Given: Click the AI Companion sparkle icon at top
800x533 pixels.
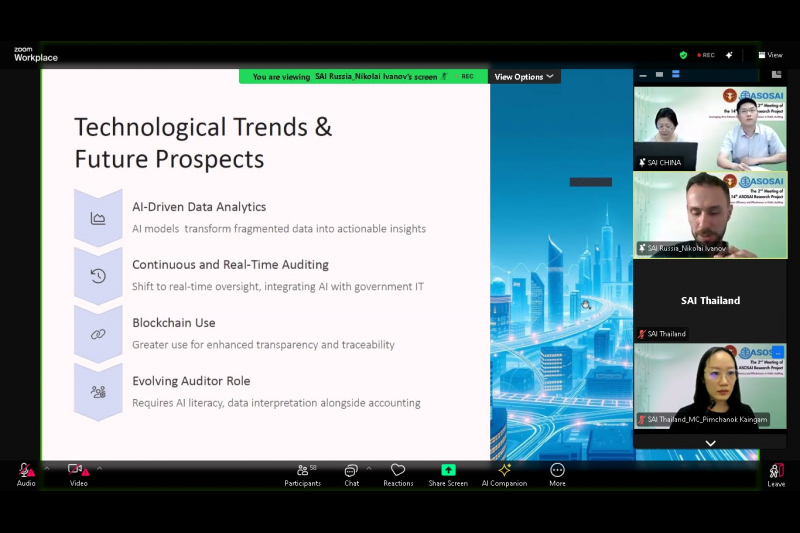Looking at the screenshot, I should click(x=730, y=55).
